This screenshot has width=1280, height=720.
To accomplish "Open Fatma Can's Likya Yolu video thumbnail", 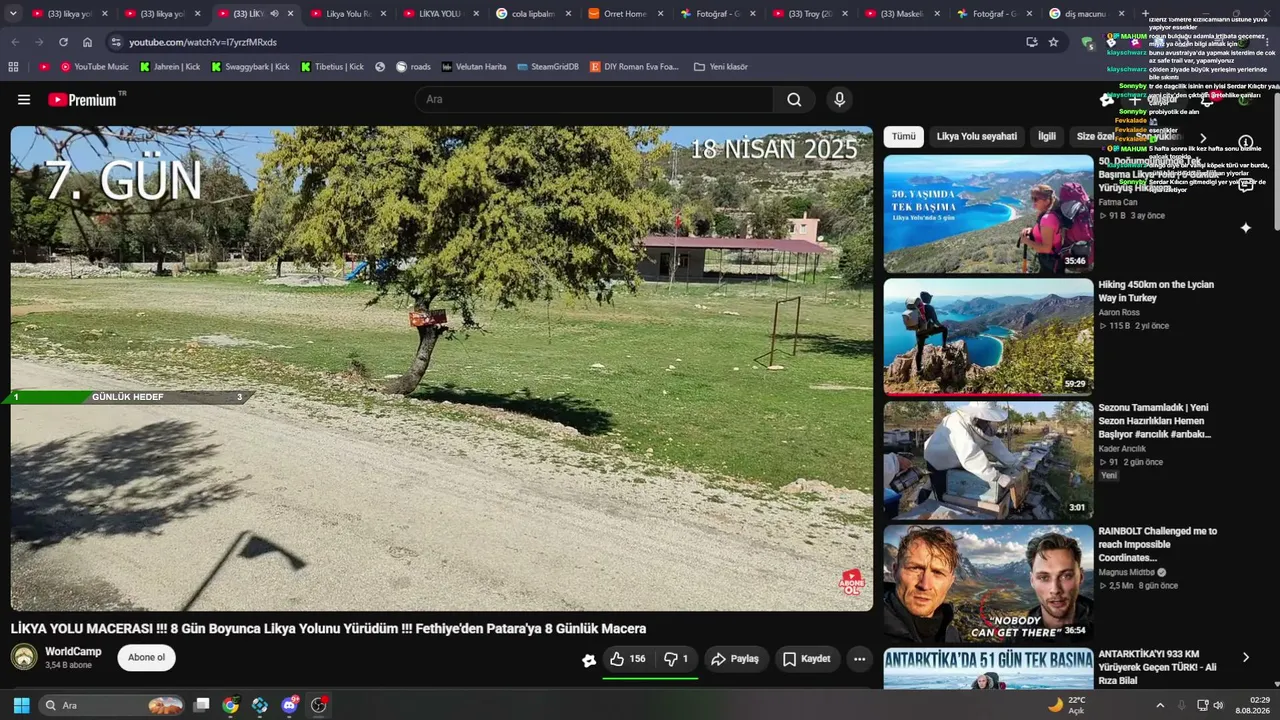I will (988, 214).
